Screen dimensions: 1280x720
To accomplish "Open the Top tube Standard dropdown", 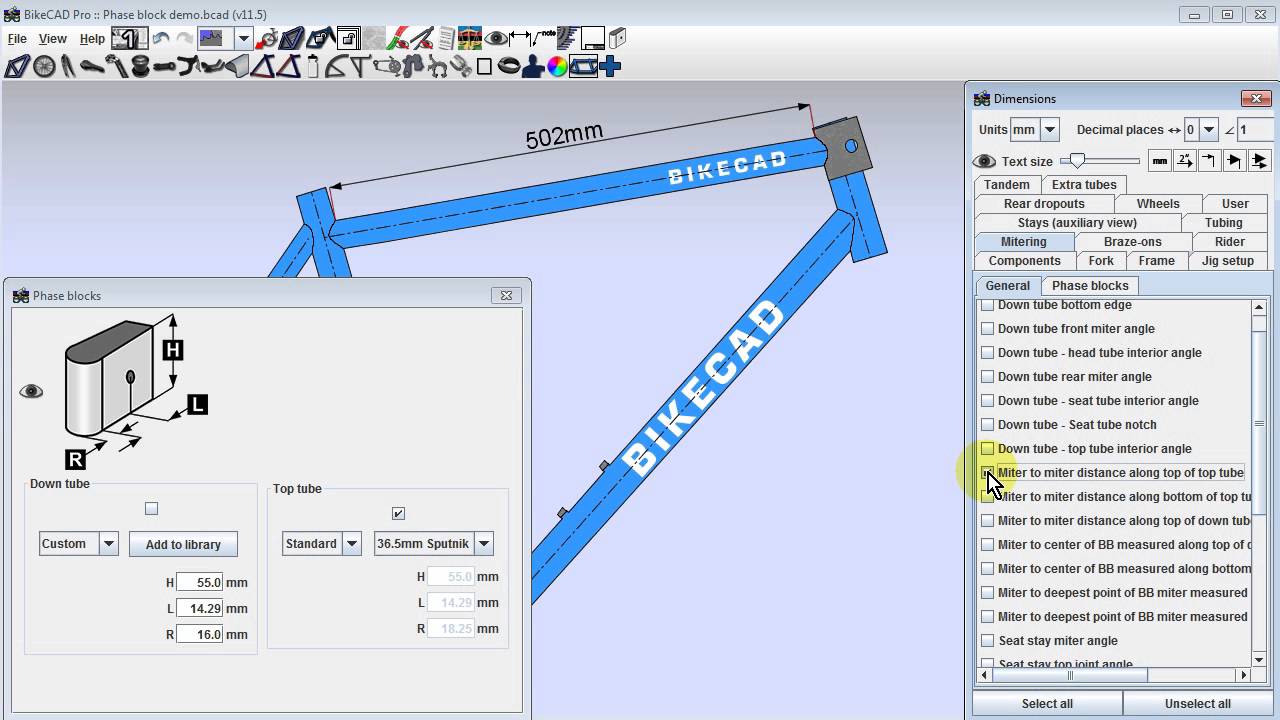I will (x=352, y=544).
